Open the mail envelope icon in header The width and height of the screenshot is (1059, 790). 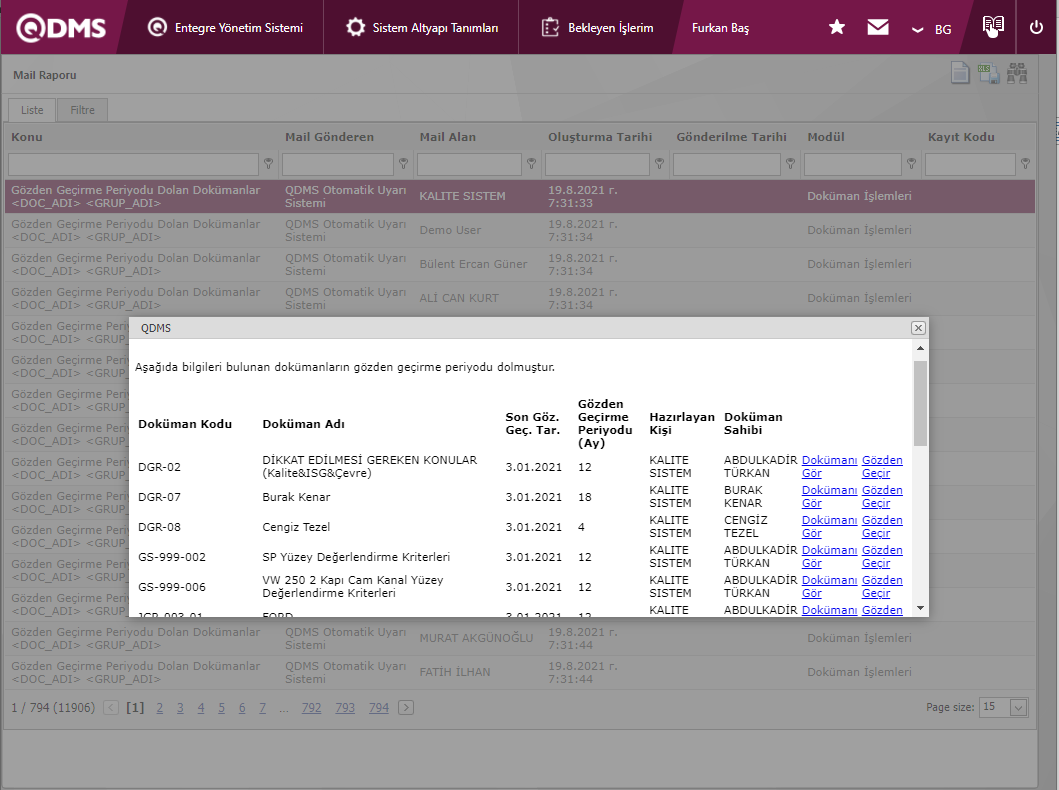pos(877,28)
